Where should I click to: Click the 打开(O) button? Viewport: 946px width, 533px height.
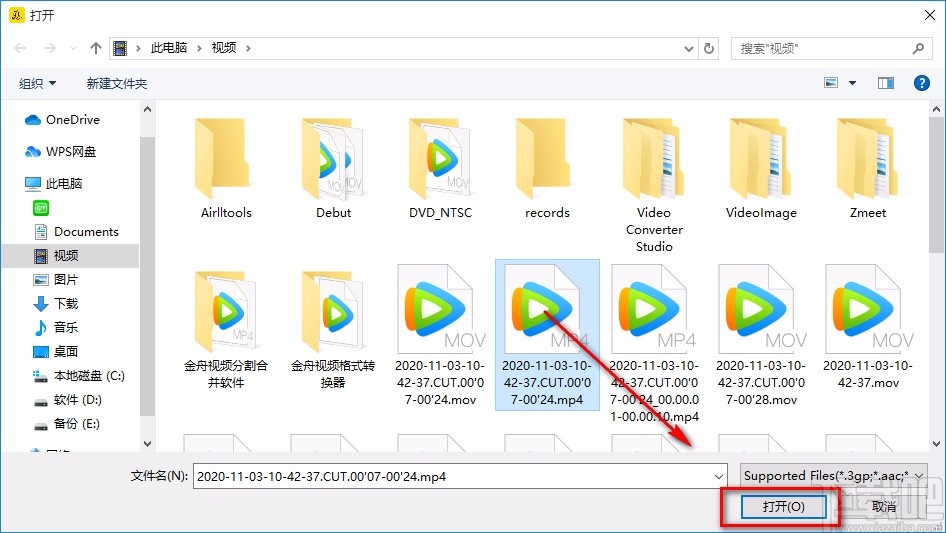click(783, 506)
